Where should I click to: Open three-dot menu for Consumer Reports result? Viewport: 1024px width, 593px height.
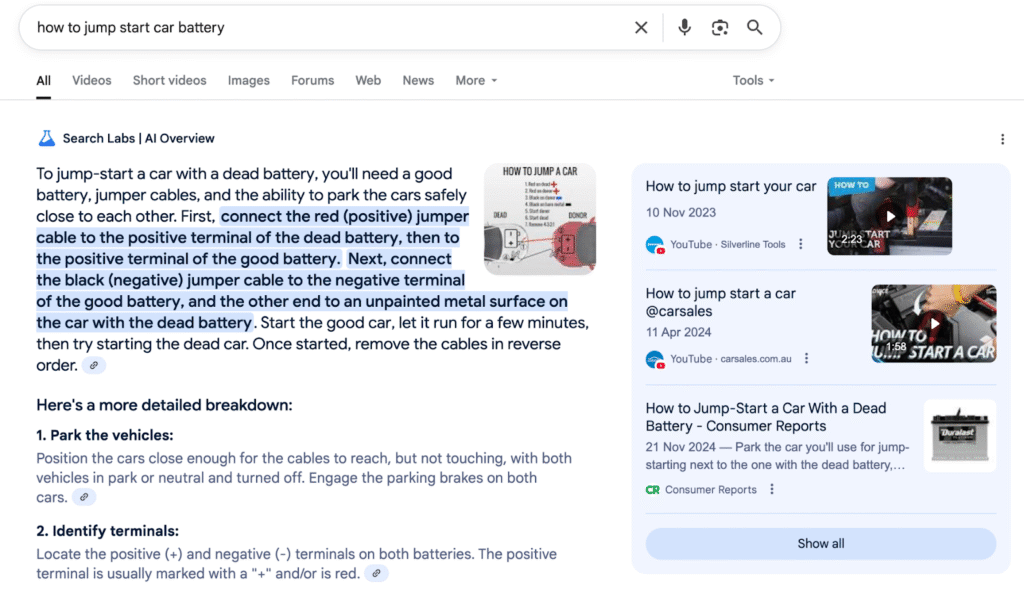click(x=772, y=490)
